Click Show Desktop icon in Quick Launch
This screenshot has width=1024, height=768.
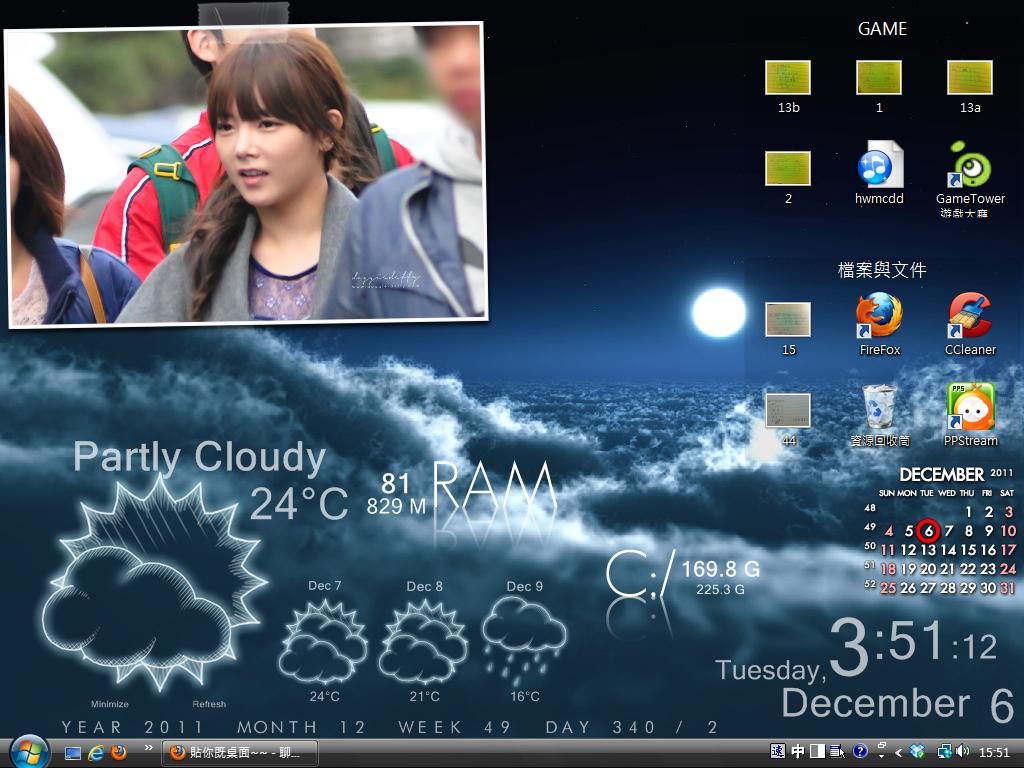pyautogui.click(x=73, y=752)
